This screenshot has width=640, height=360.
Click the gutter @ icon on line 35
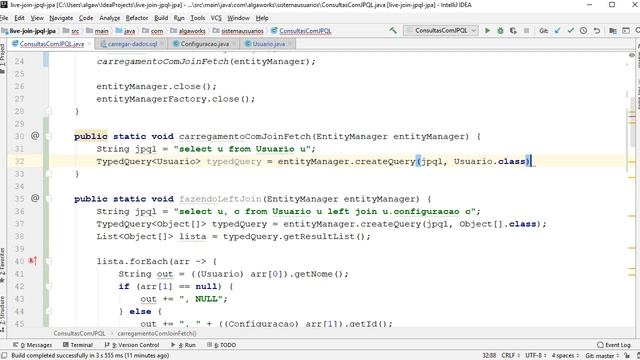(x=35, y=198)
